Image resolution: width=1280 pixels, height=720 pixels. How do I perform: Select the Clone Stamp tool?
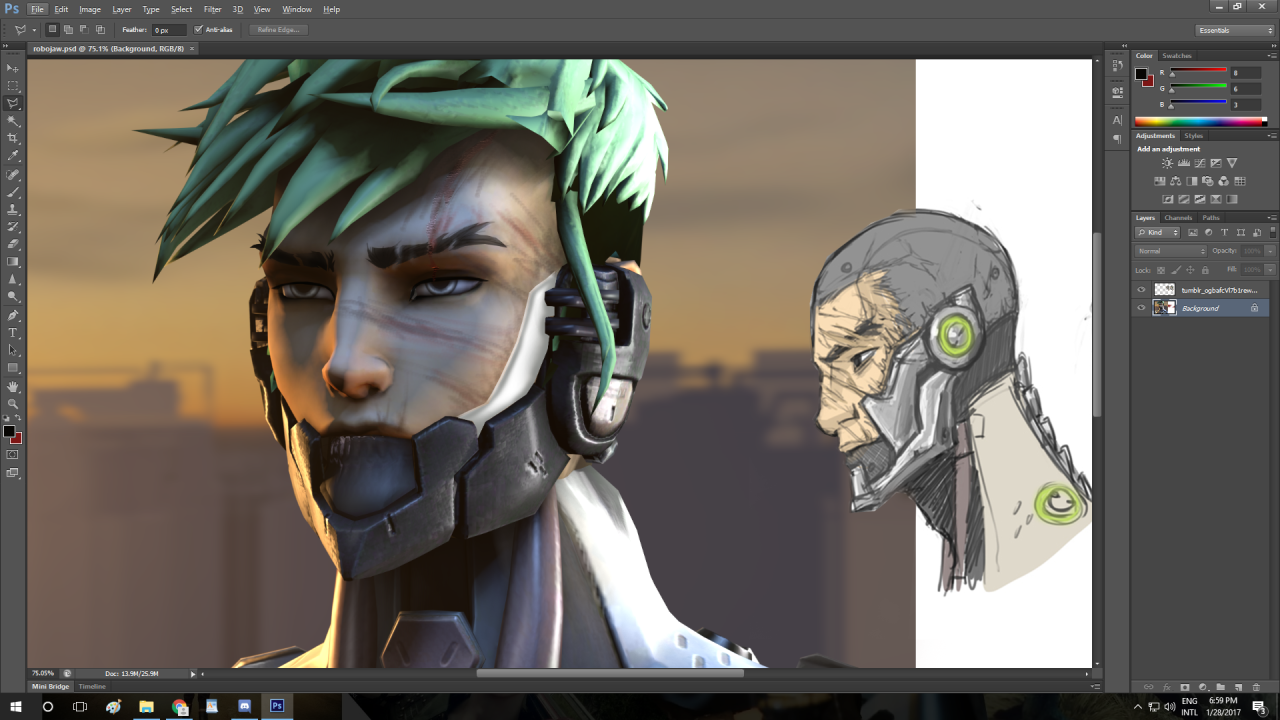click(x=13, y=209)
